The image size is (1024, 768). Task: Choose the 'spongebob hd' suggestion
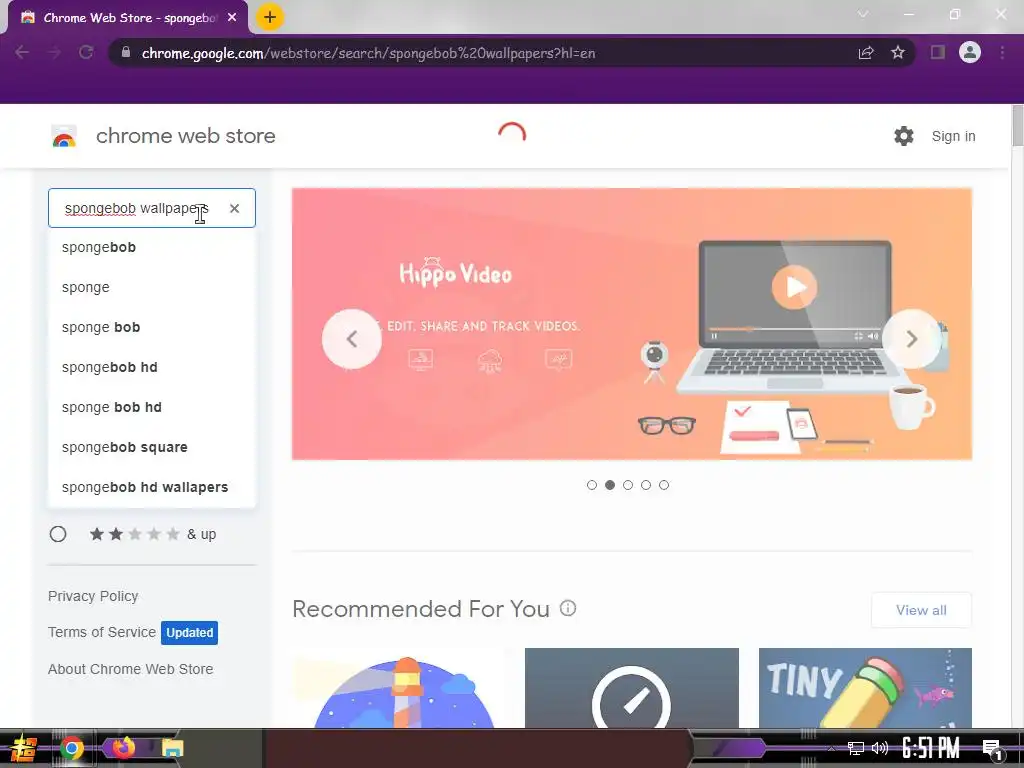pos(152,367)
